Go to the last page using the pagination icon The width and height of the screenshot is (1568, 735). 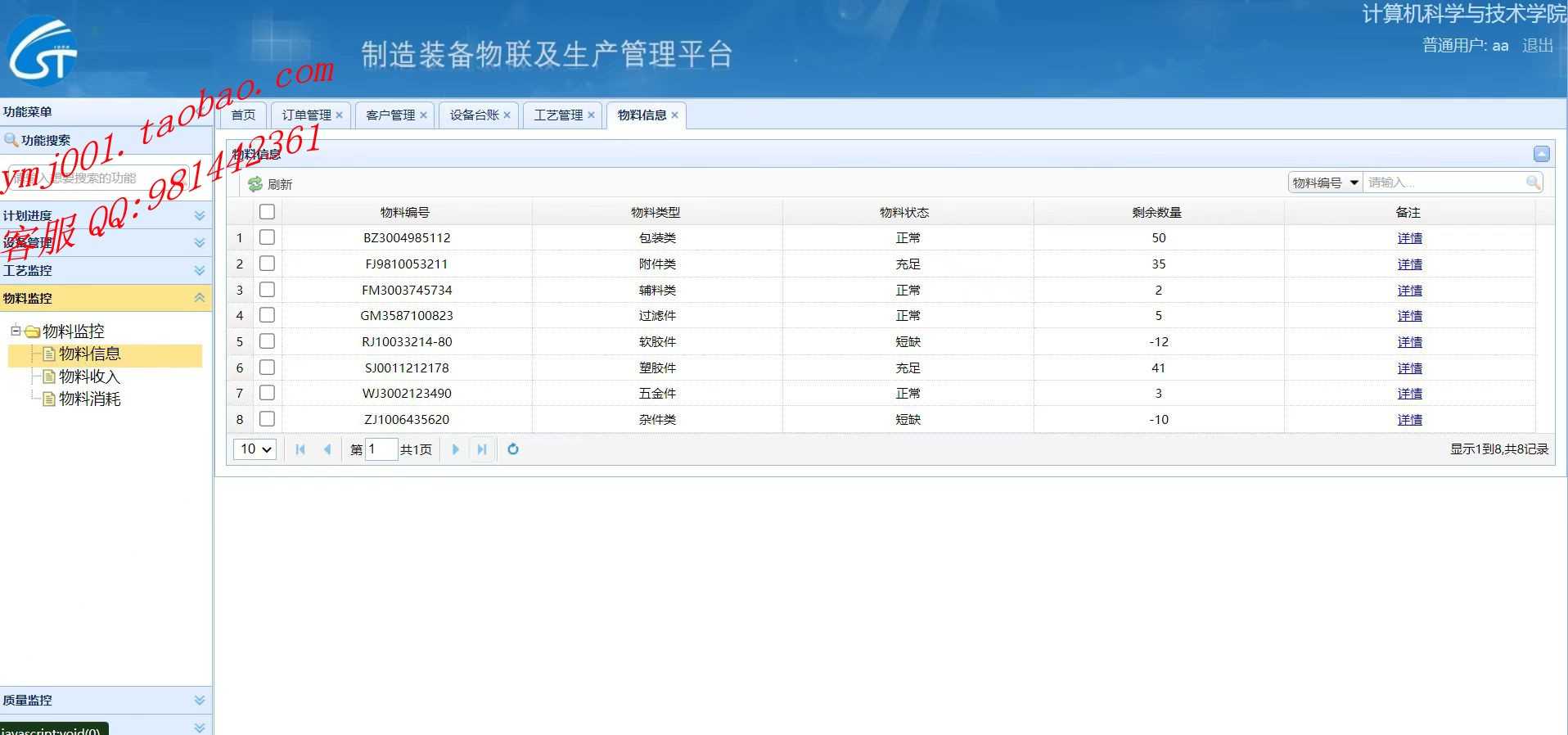(482, 449)
